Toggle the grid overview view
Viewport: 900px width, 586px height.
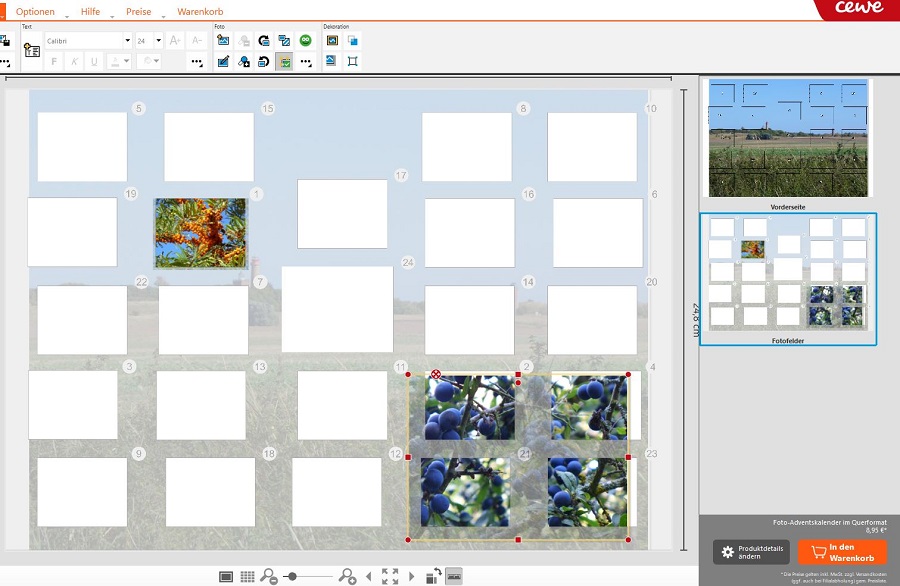point(247,577)
